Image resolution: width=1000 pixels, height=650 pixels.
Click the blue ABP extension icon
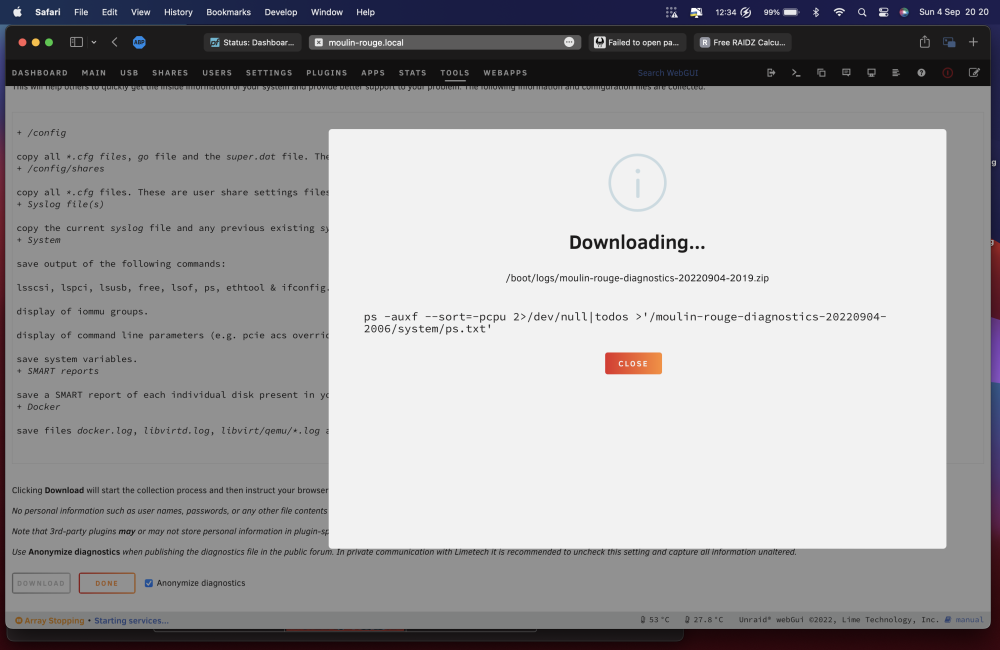point(139,42)
